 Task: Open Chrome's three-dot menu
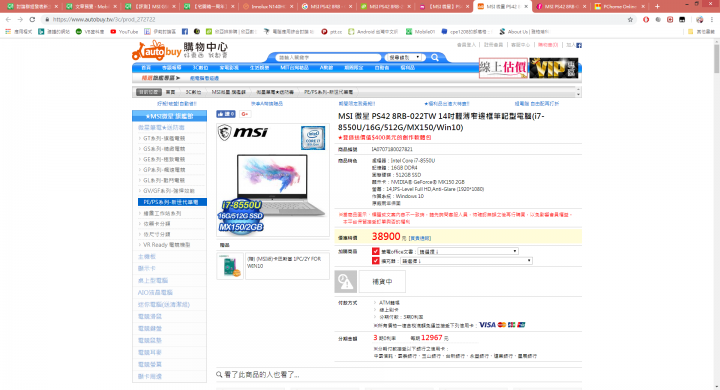click(x=712, y=19)
